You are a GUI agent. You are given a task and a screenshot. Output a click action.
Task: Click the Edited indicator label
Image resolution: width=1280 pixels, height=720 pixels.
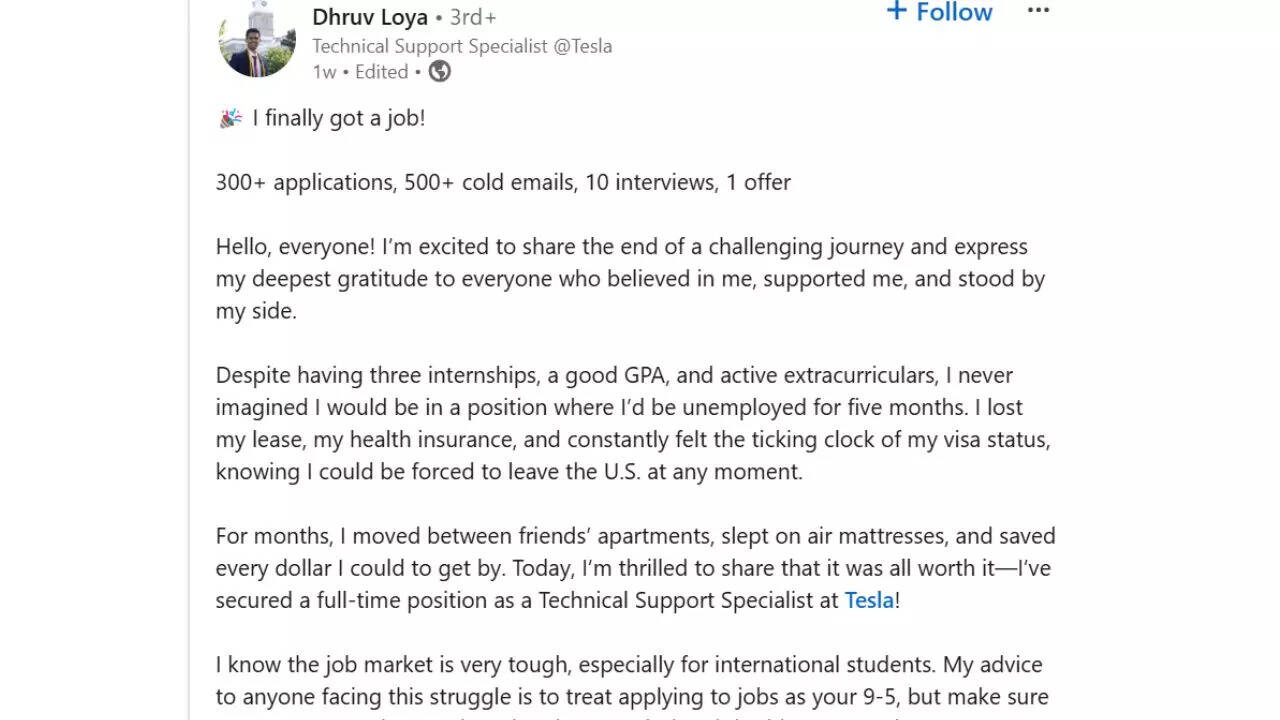381,71
